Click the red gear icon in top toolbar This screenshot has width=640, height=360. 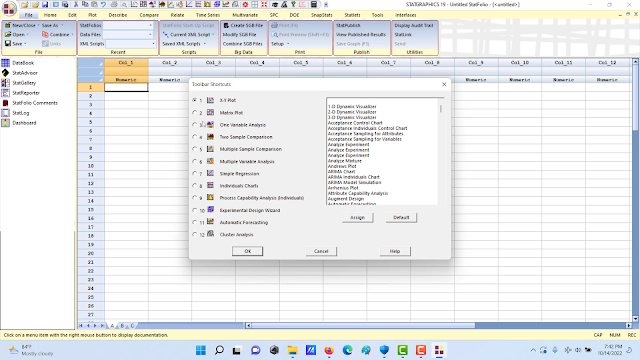245,4
